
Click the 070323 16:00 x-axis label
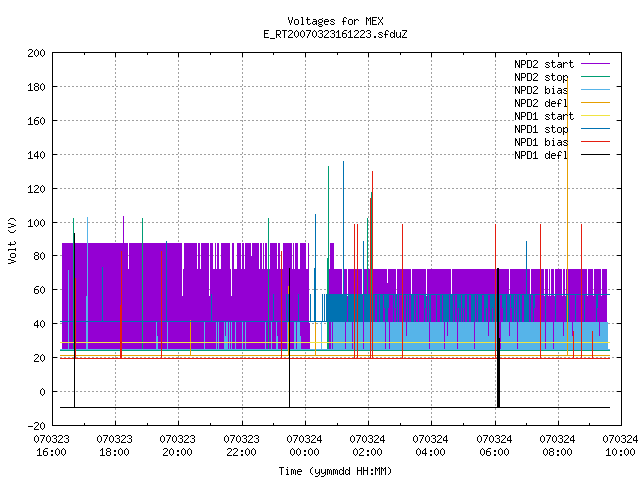(51, 446)
